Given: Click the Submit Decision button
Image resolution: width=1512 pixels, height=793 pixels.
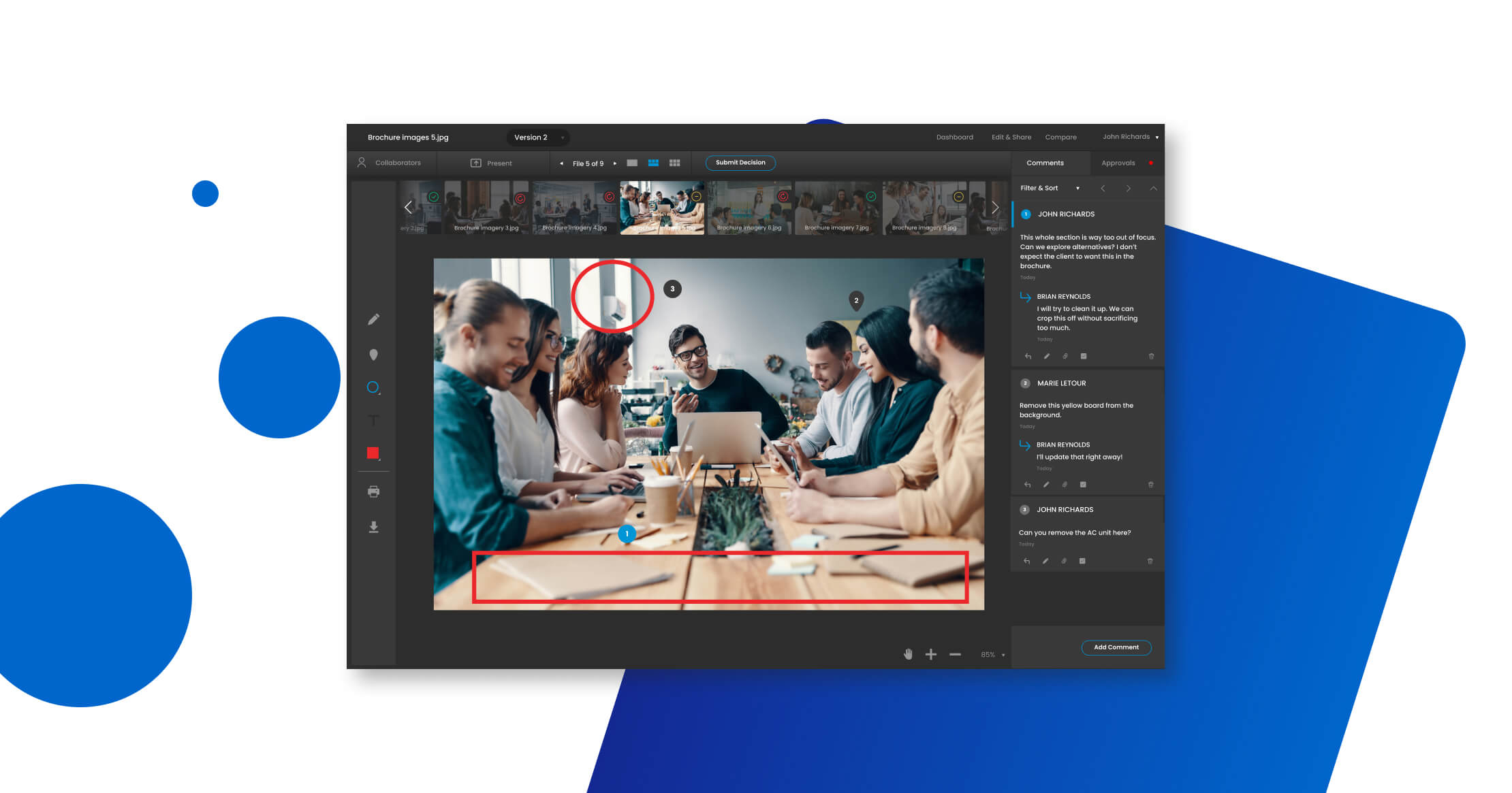Looking at the screenshot, I should pos(740,163).
